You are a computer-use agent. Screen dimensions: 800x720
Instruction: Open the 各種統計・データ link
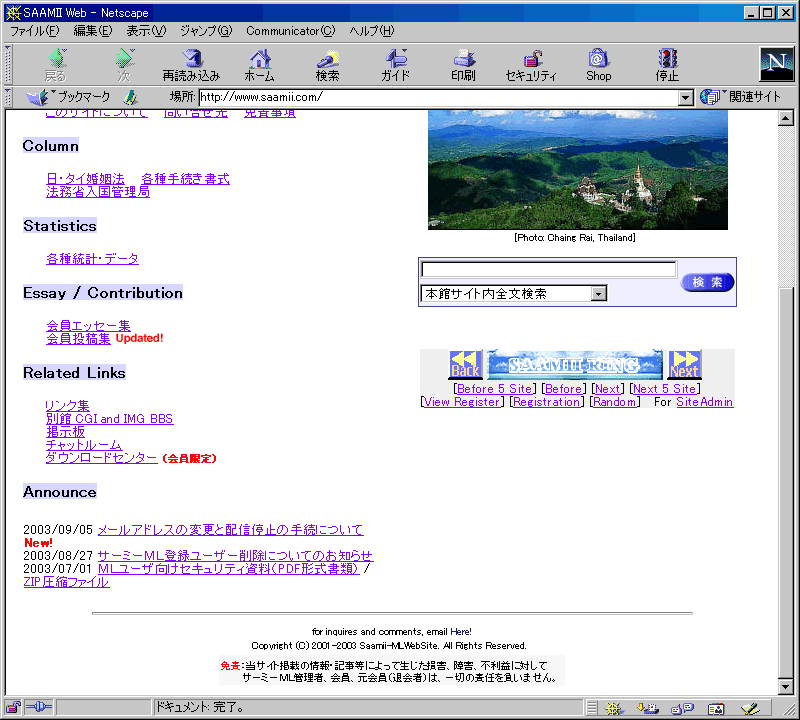click(92, 259)
